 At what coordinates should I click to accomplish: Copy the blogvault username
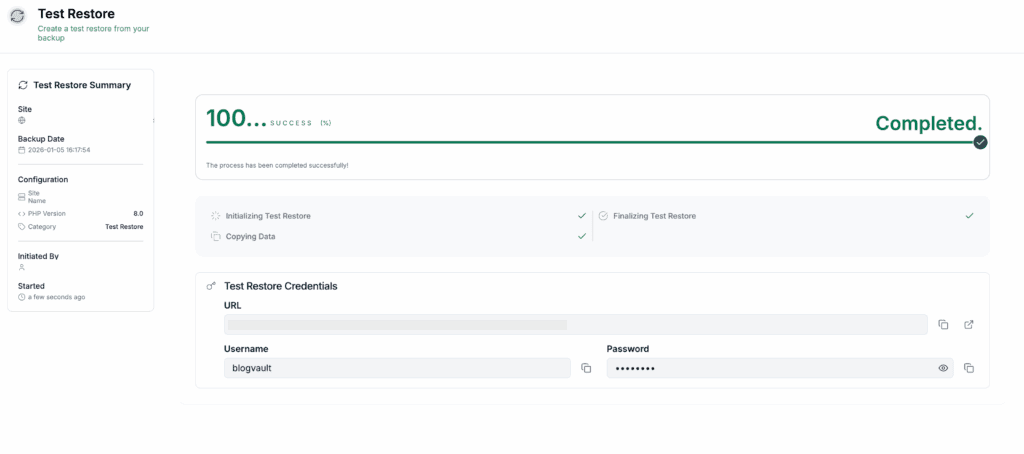(586, 368)
